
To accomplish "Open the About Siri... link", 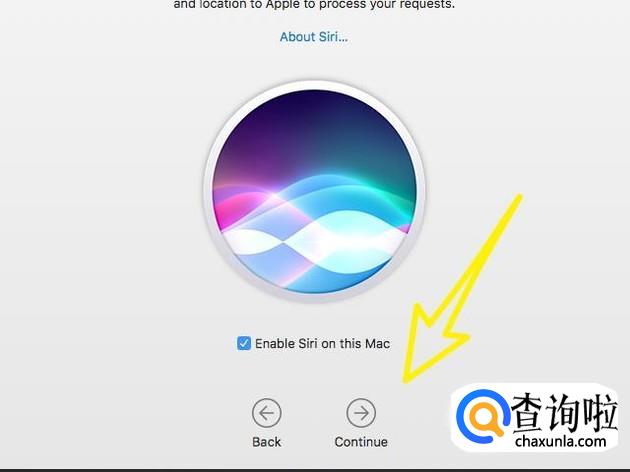I will coord(314,37).
